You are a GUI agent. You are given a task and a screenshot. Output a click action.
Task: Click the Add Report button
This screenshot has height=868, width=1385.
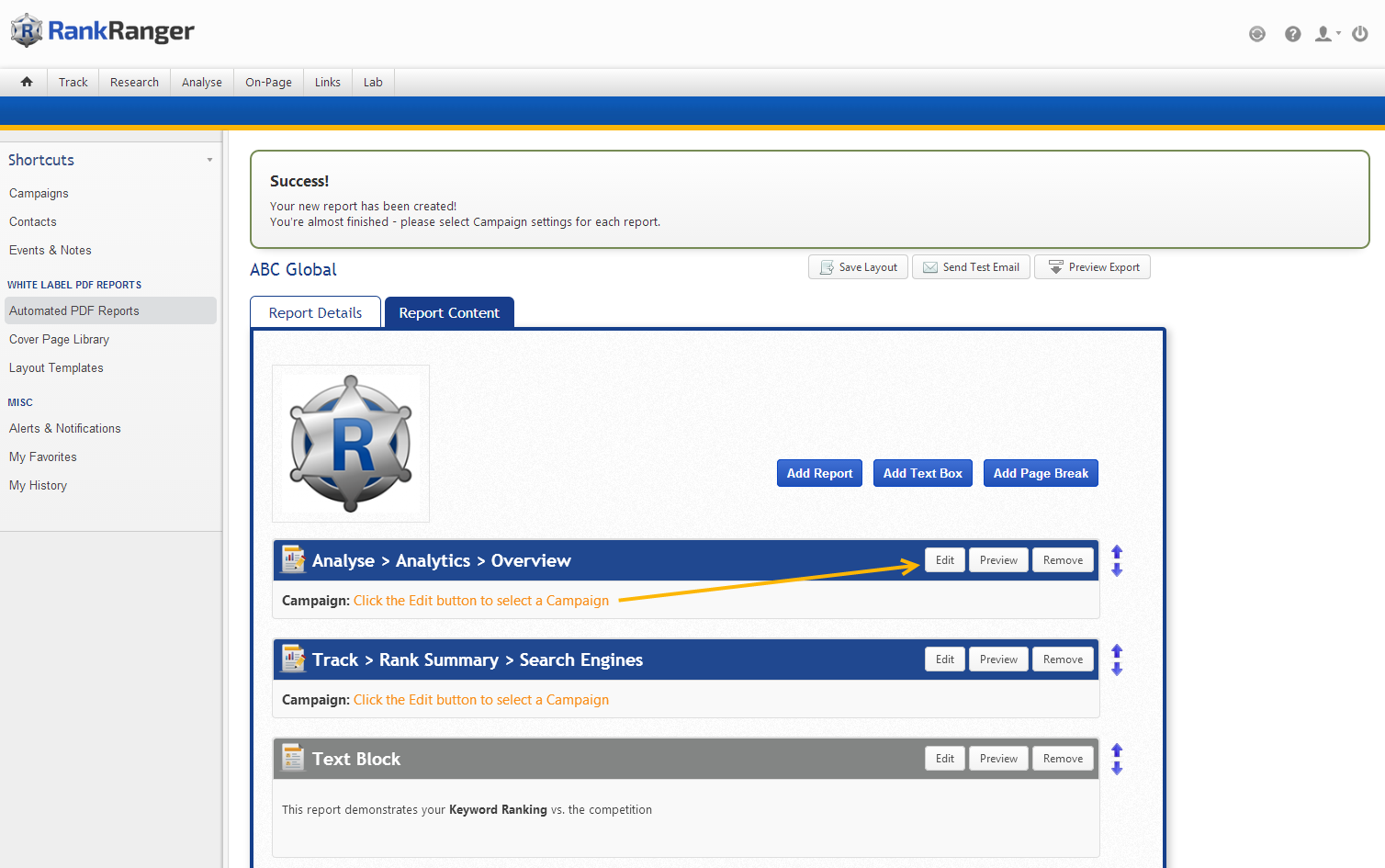pyautogui.click(x=819, y=473)
